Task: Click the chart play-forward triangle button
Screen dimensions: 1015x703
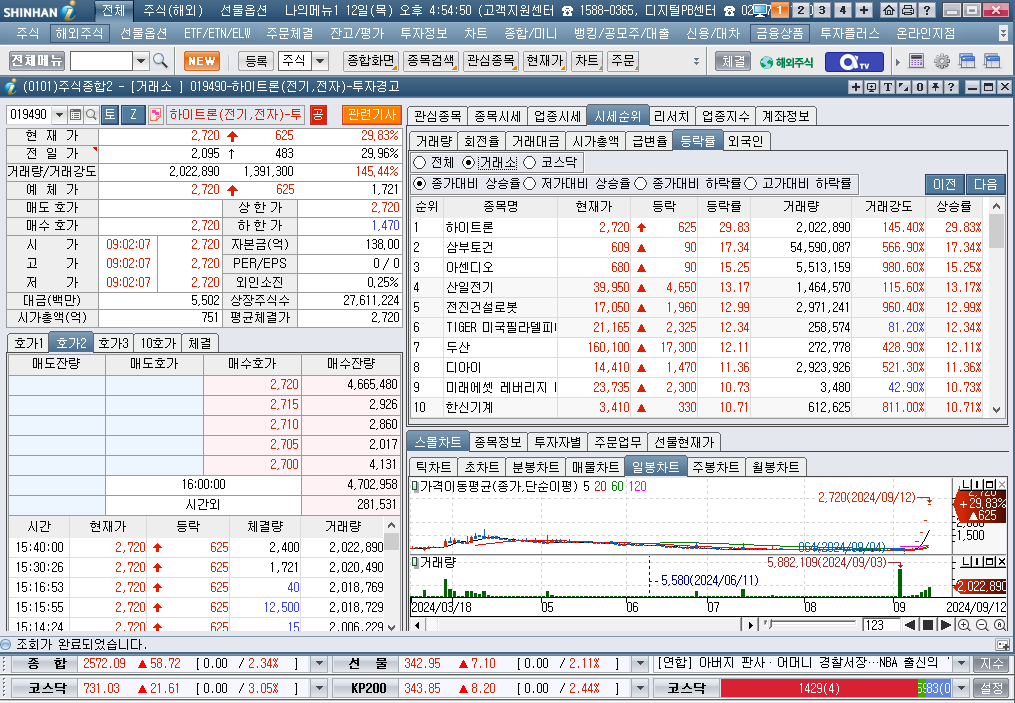Action: (x=945, y=625)
